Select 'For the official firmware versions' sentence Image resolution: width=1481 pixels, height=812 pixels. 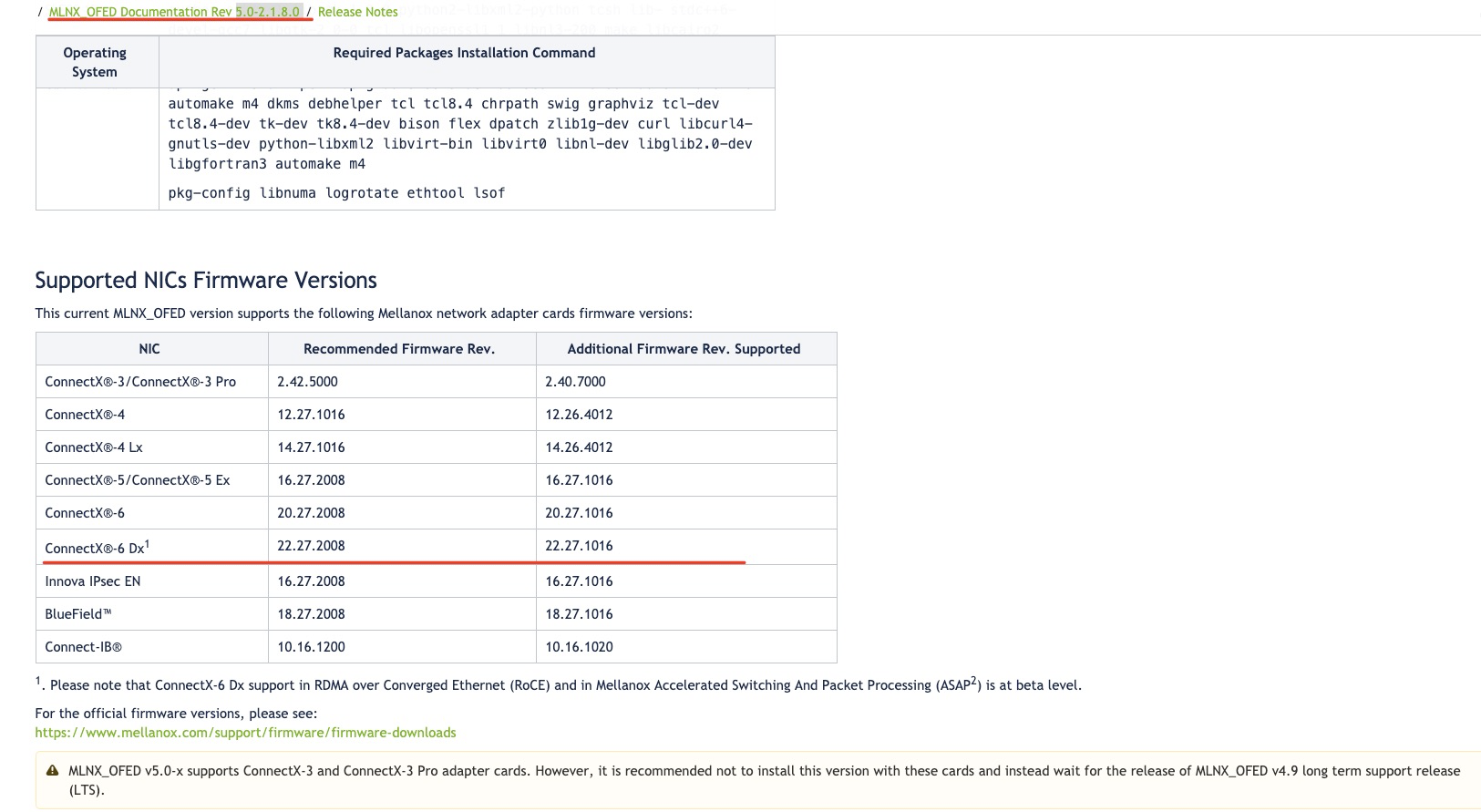[176, 714]
